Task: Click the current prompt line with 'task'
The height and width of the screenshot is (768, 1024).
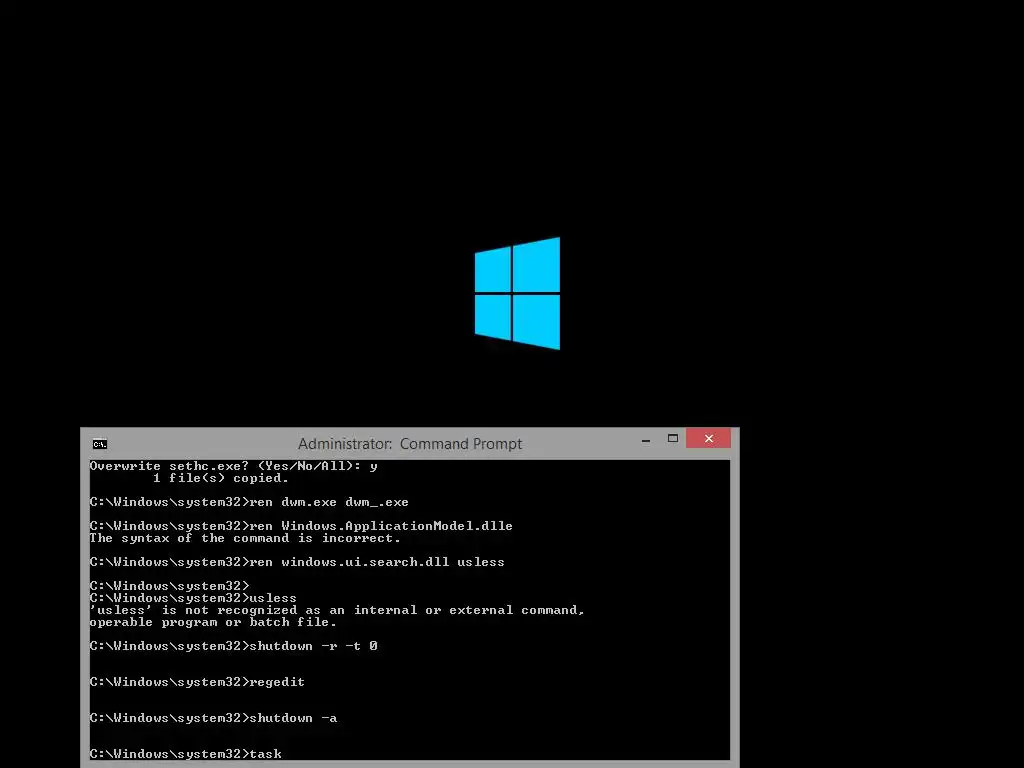Action: tap(185, 754)
